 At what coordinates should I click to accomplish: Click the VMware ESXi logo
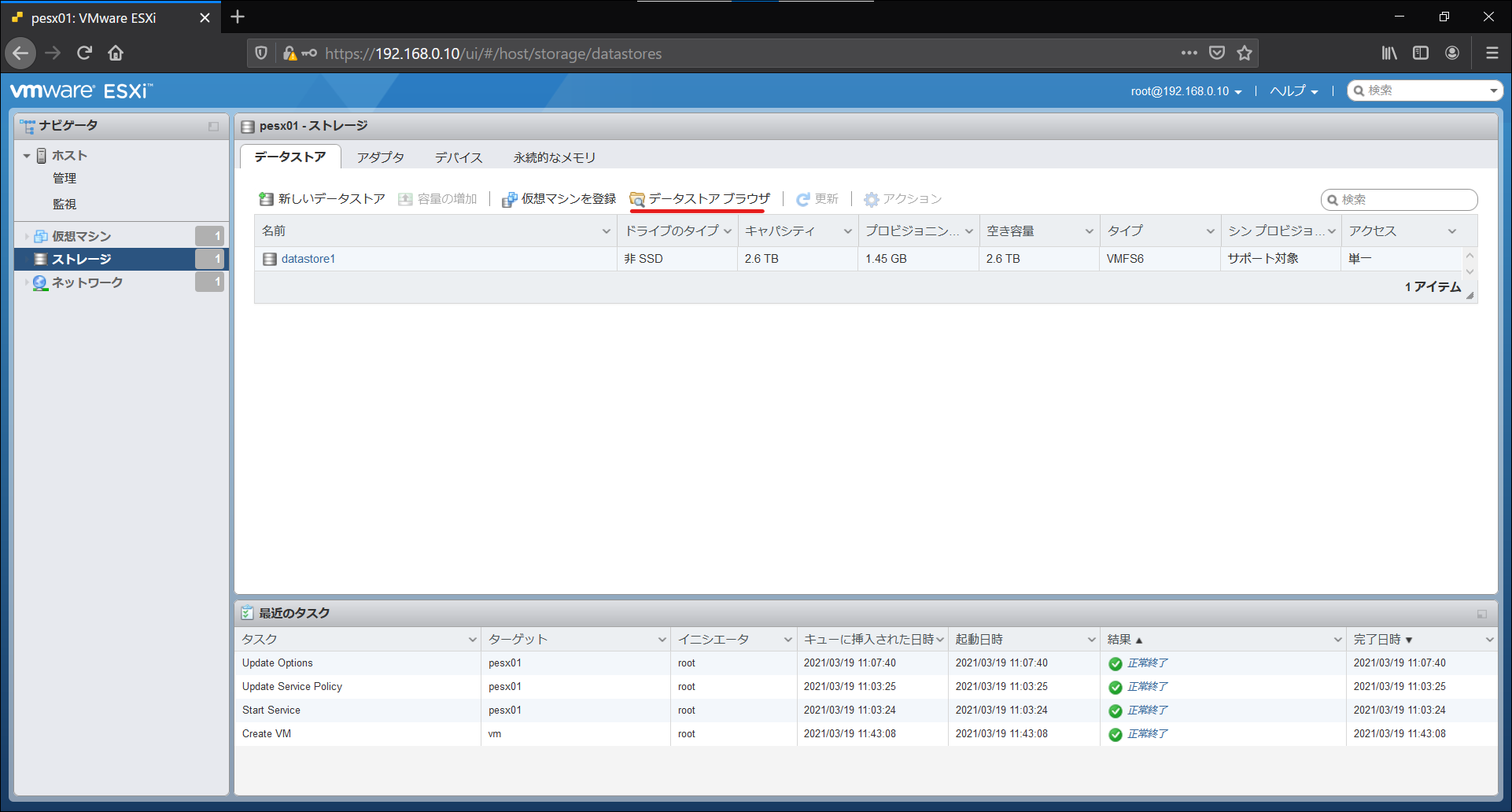point(81,90)
